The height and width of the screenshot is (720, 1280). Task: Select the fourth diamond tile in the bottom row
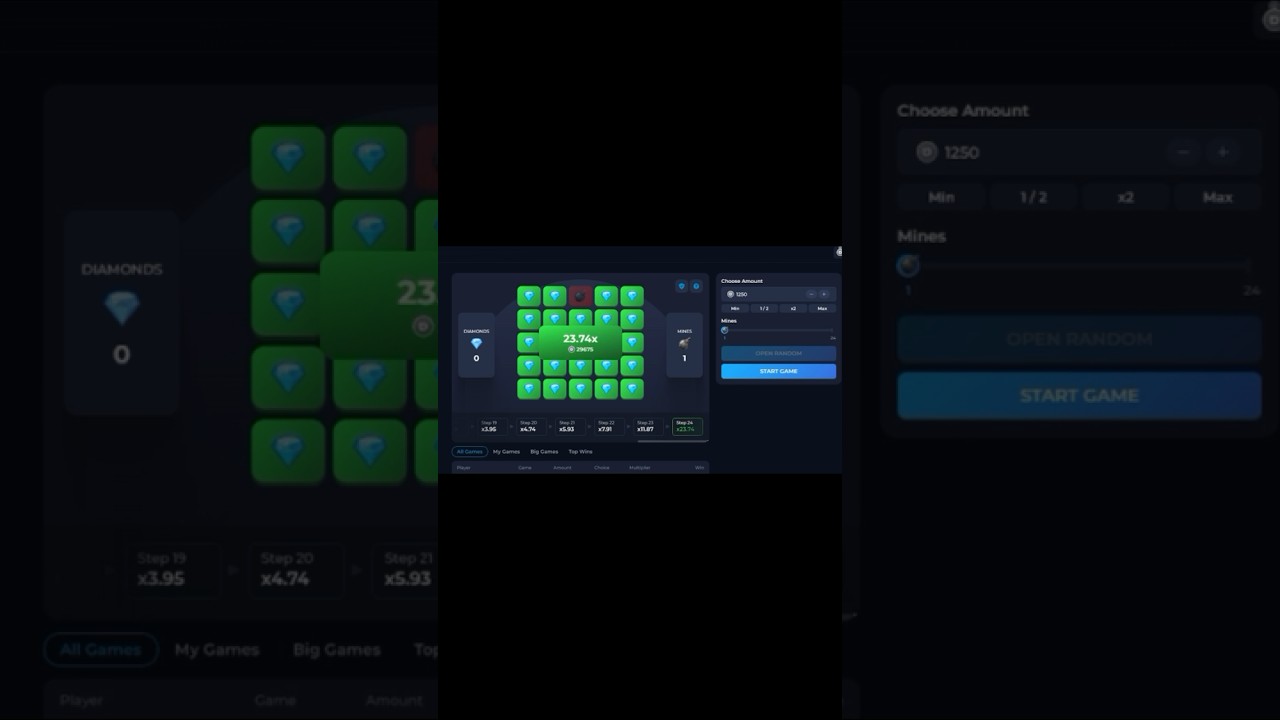(x=606, y=389)
